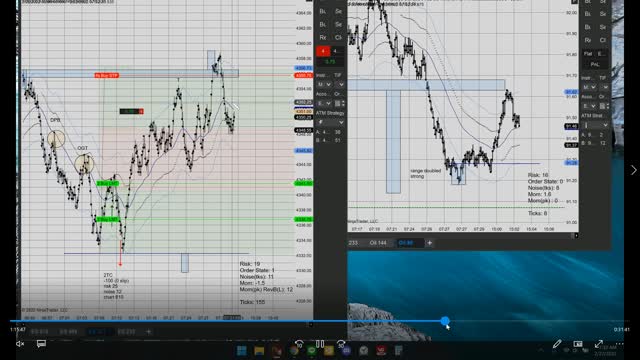
Task: Switch to the 233 tab under the right chart
Action: 353,243
